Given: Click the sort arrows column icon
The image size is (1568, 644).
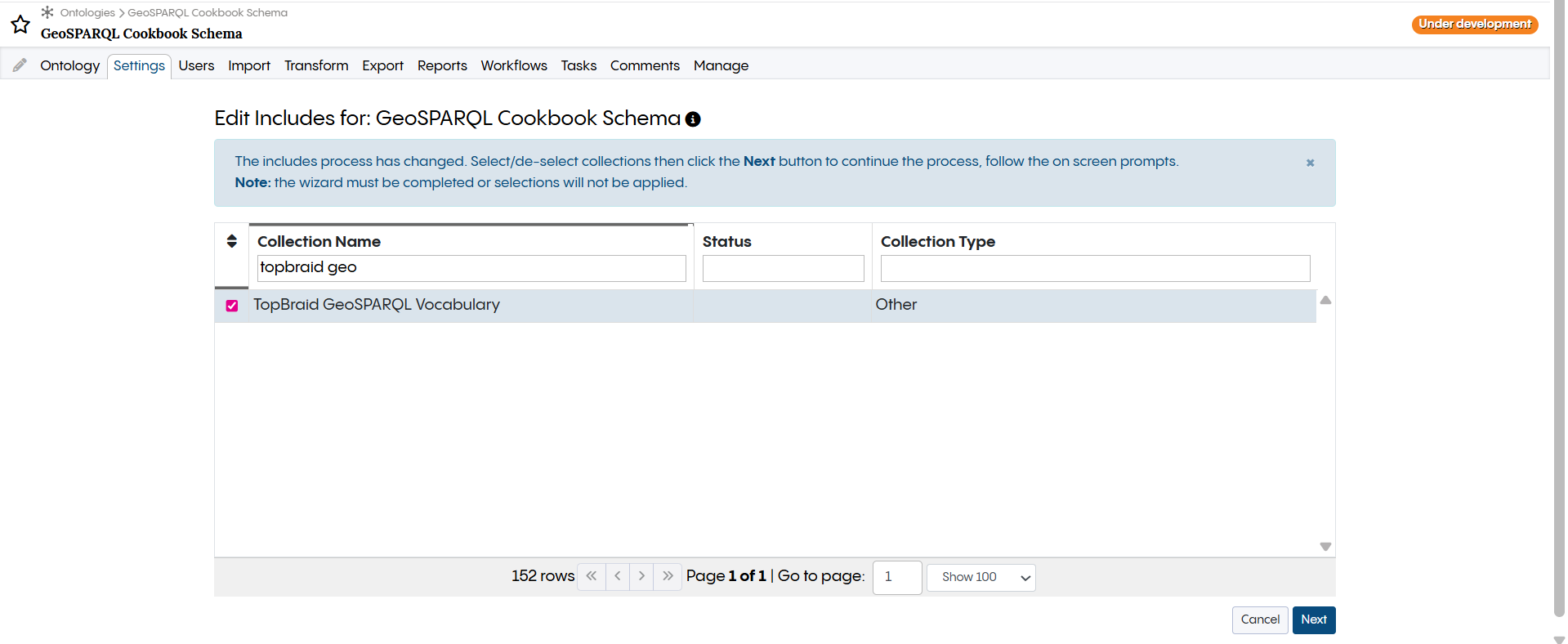Looking at the screenshot, I should 232,241.
